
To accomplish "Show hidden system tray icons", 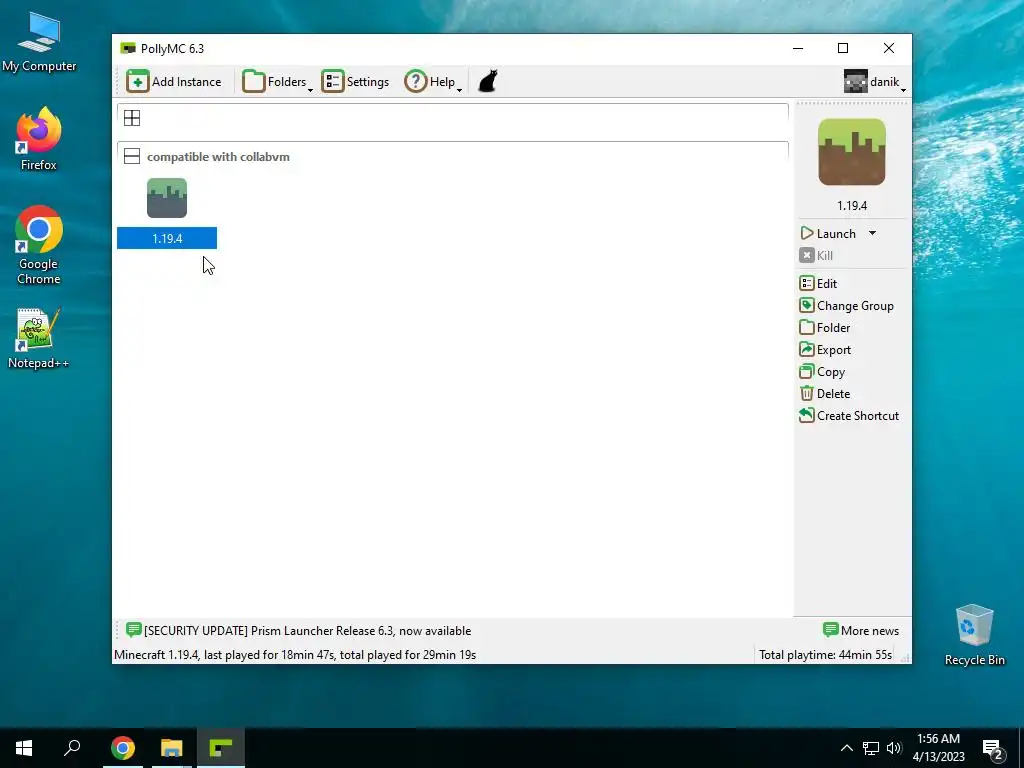I will pos(846,748).
